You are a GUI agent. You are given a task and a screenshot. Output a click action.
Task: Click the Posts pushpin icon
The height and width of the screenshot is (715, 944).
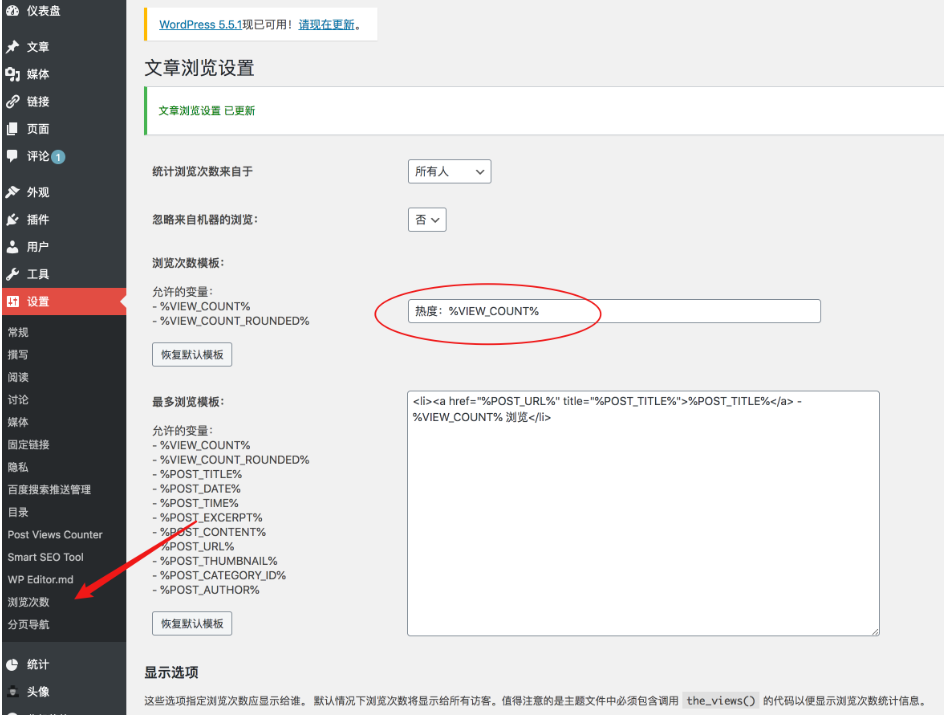[x=13, y=46]
